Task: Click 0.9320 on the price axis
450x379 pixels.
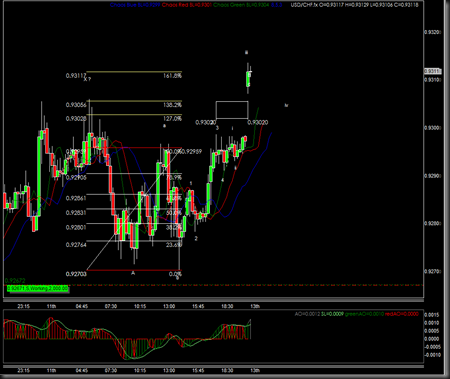Action: (x=432, y=32)
